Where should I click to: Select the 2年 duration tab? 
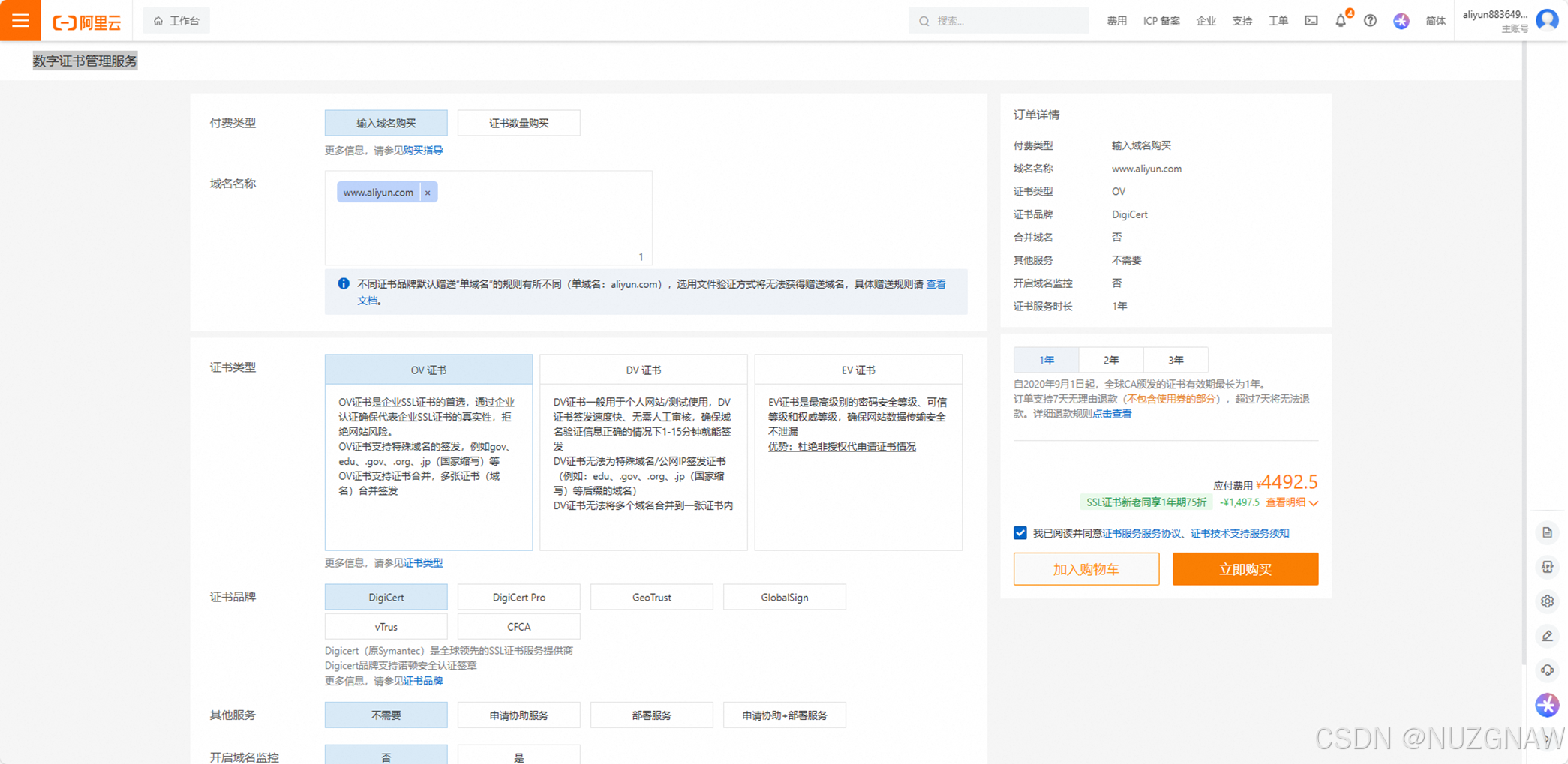pos(1111,360)
